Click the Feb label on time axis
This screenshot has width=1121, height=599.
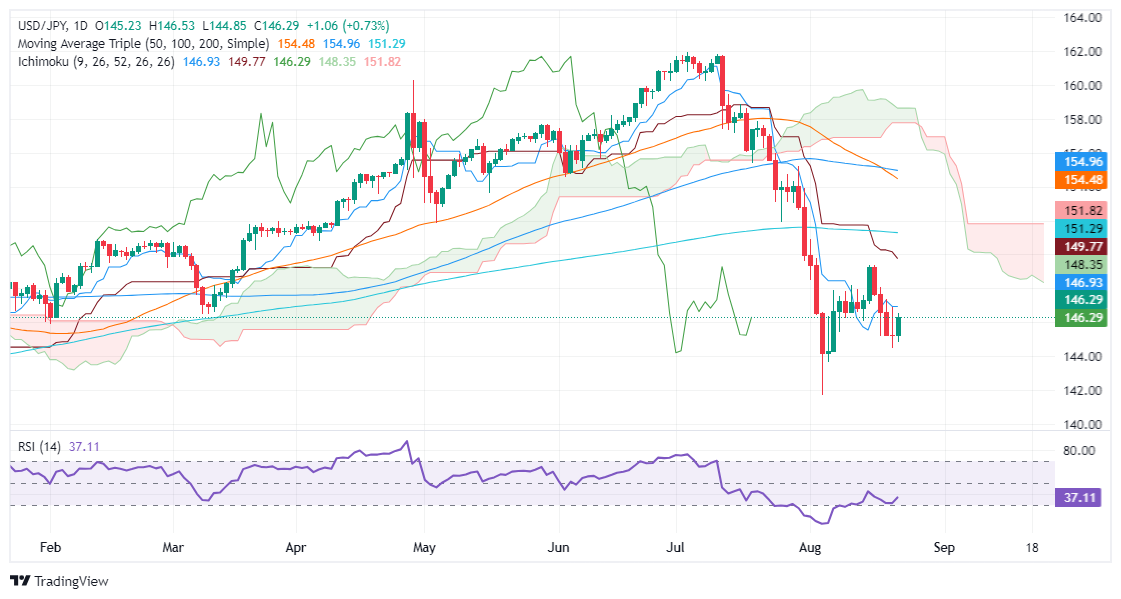(x=50, y=548)
